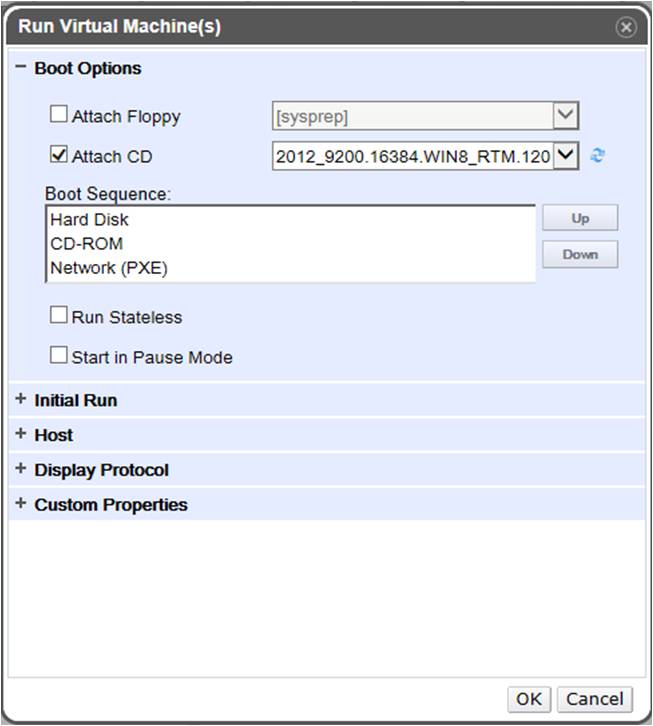Confirm with the OK button
Viewport: 653px width, 726px height.
529,699
